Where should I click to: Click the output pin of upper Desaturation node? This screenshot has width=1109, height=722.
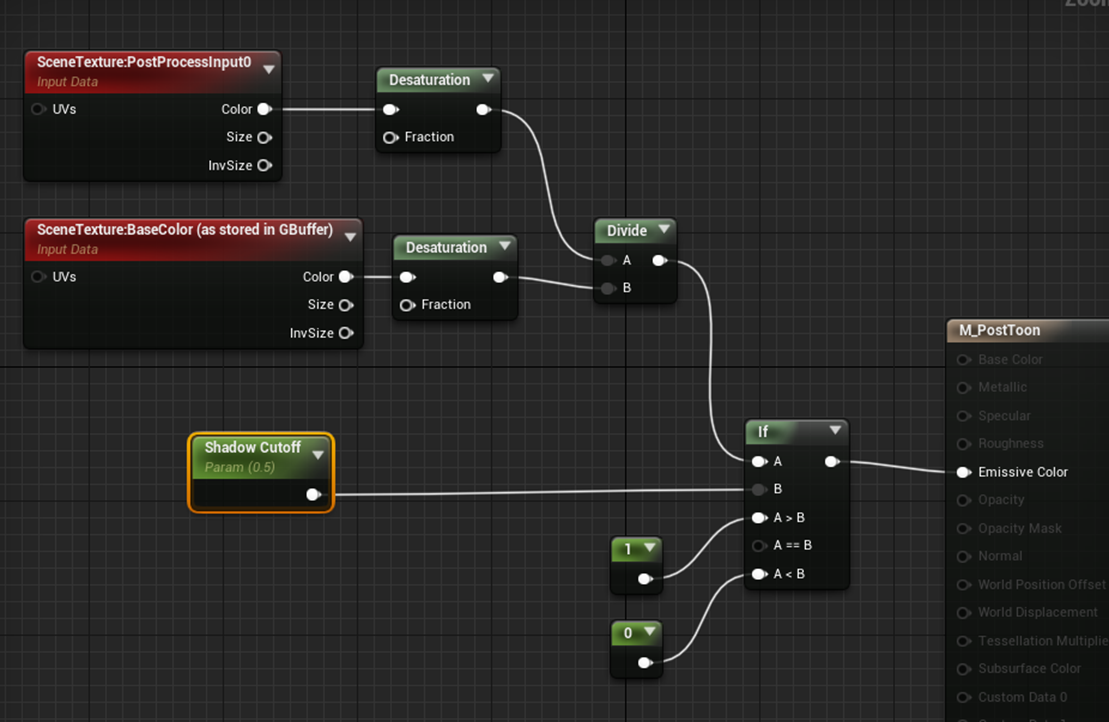tap(484, 110)
